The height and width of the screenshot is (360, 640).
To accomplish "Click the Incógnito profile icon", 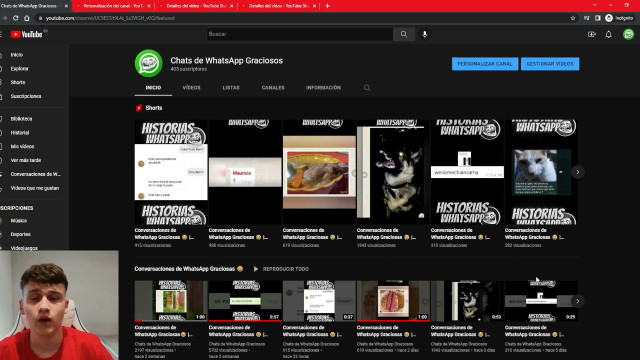I will pyautogui.click(x=609, y=18).
